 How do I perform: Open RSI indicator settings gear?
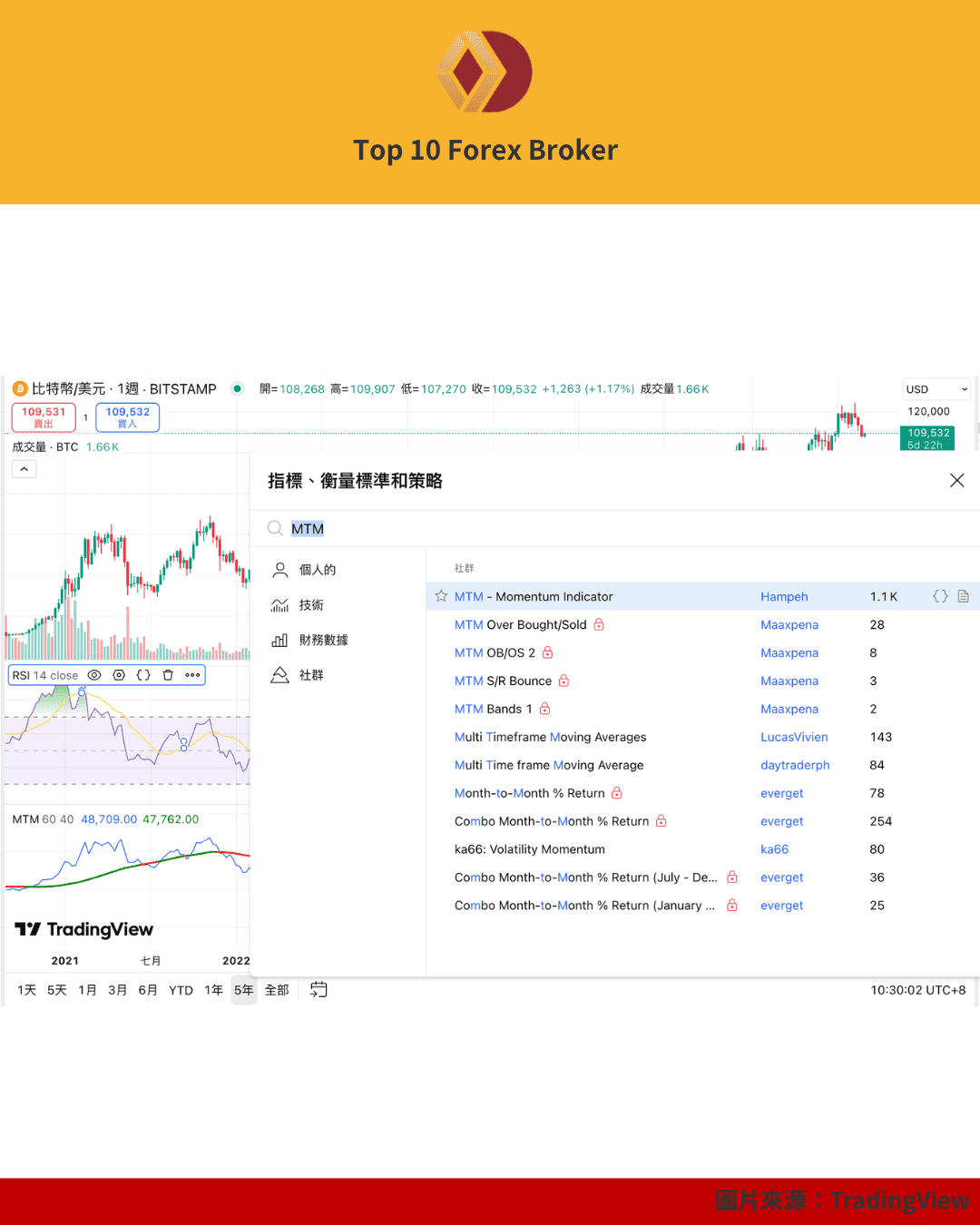coord(118,675)
